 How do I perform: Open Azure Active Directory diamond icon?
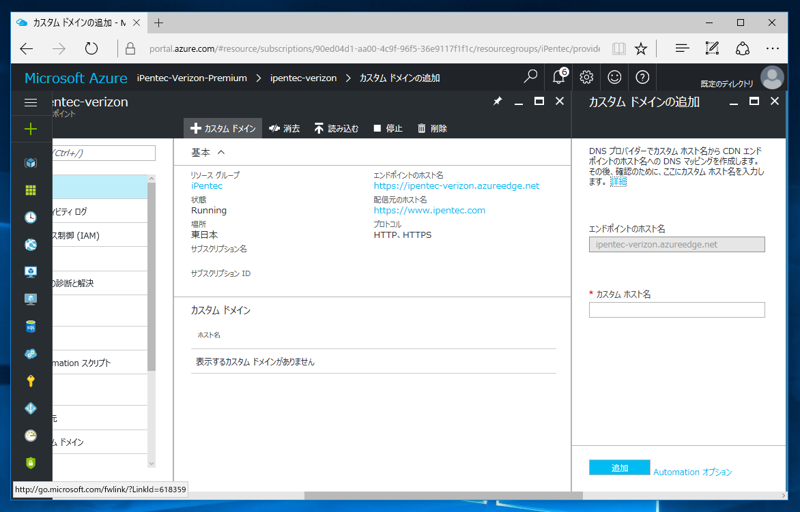(31, 408)
